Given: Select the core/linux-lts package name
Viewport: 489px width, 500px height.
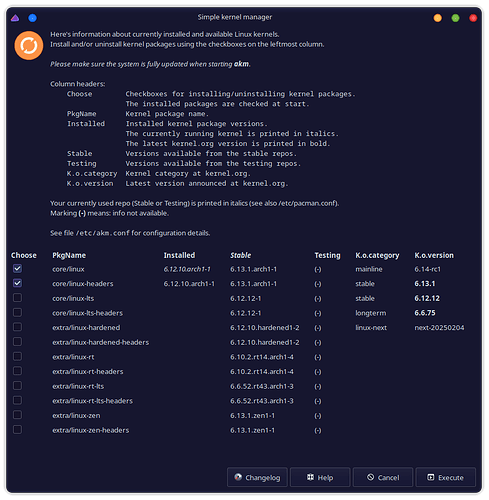Looking at the screenshot, I should click(x=73, y=298).
